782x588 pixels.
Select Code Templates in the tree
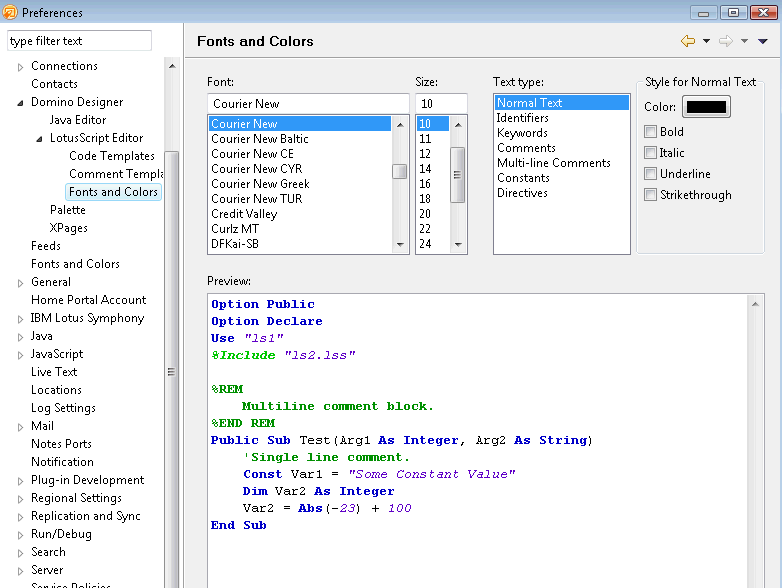(x=112, y=156)
